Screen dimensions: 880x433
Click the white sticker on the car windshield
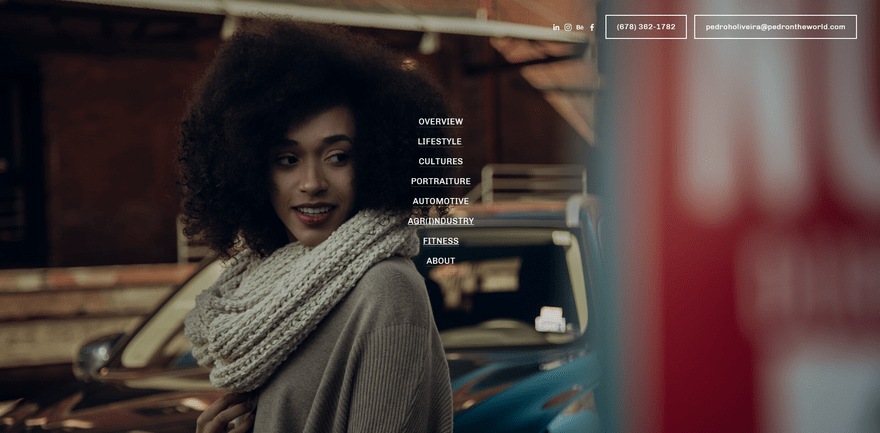coord(550,319)
